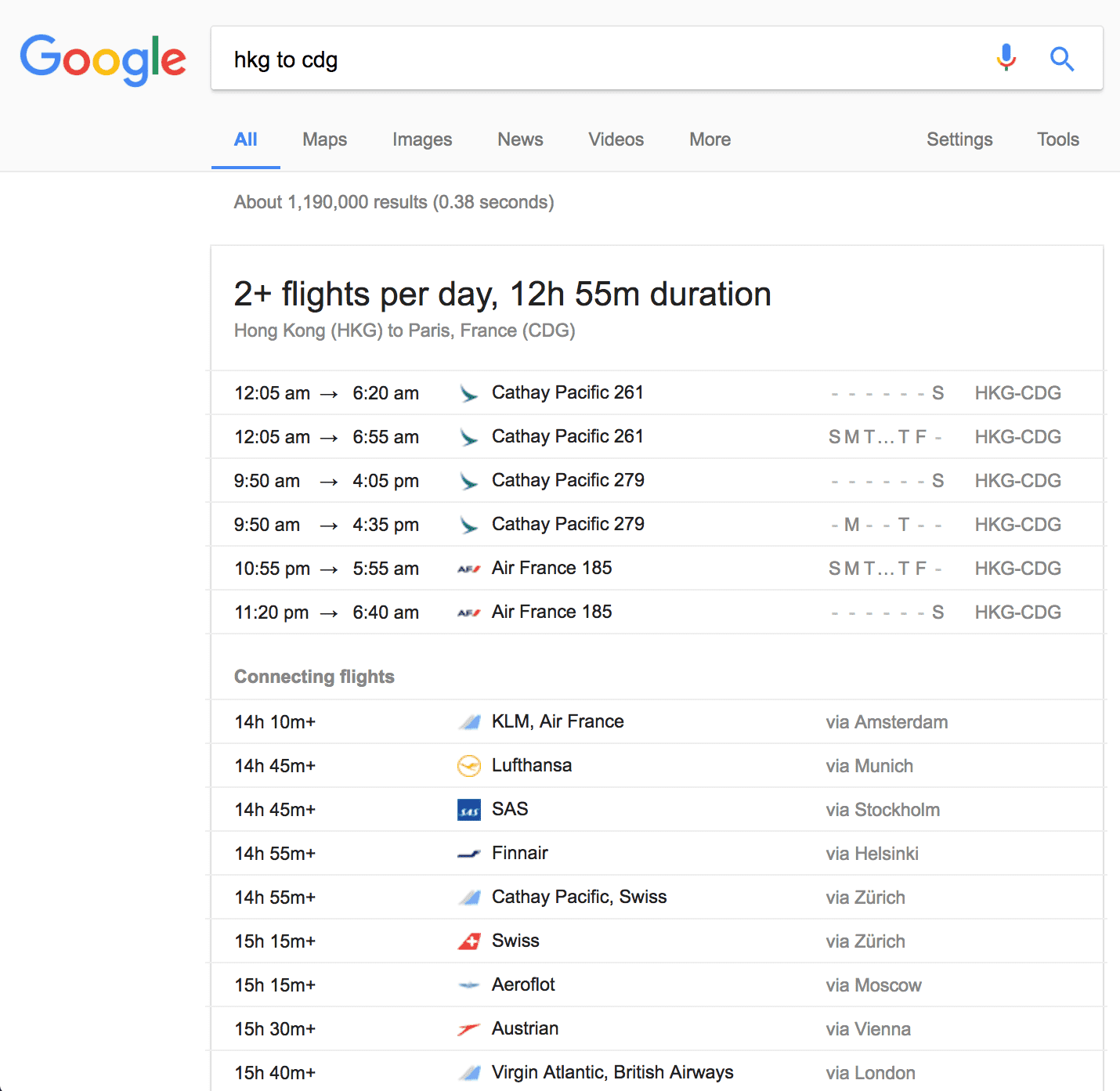Click Cathay Pacific logo in 4:35 pm row

(x=468, y=525)
